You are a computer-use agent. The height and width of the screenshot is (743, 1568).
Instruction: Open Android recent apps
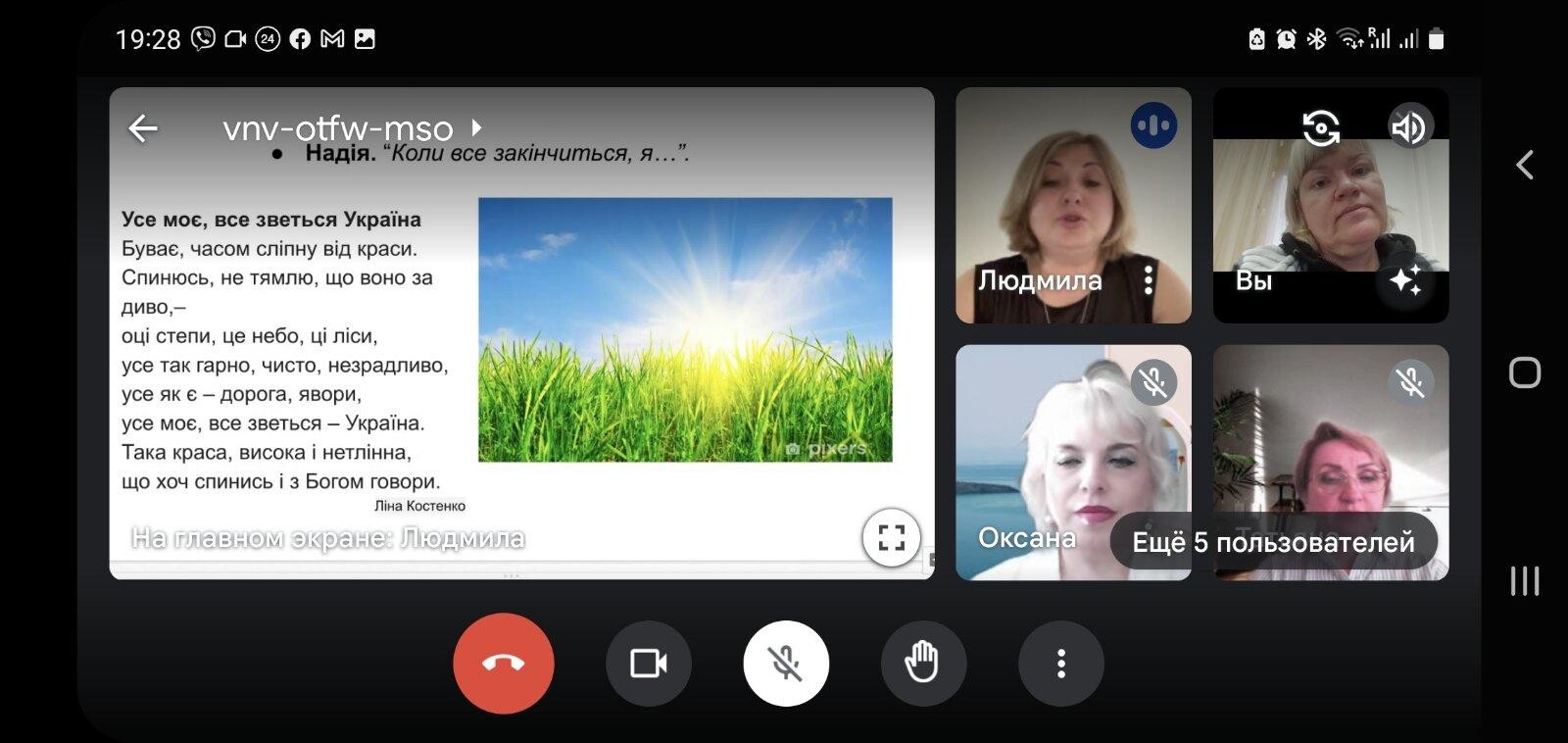point(1525,580)
